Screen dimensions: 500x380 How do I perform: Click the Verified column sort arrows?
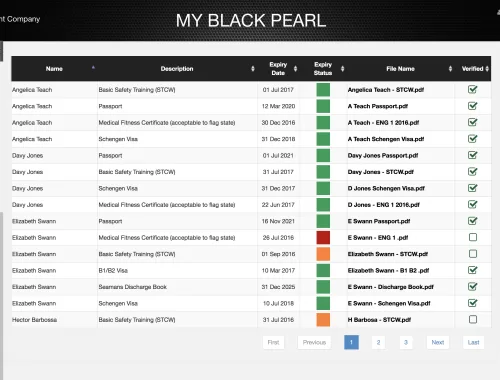pyautogui.click(x=487, y=69)
